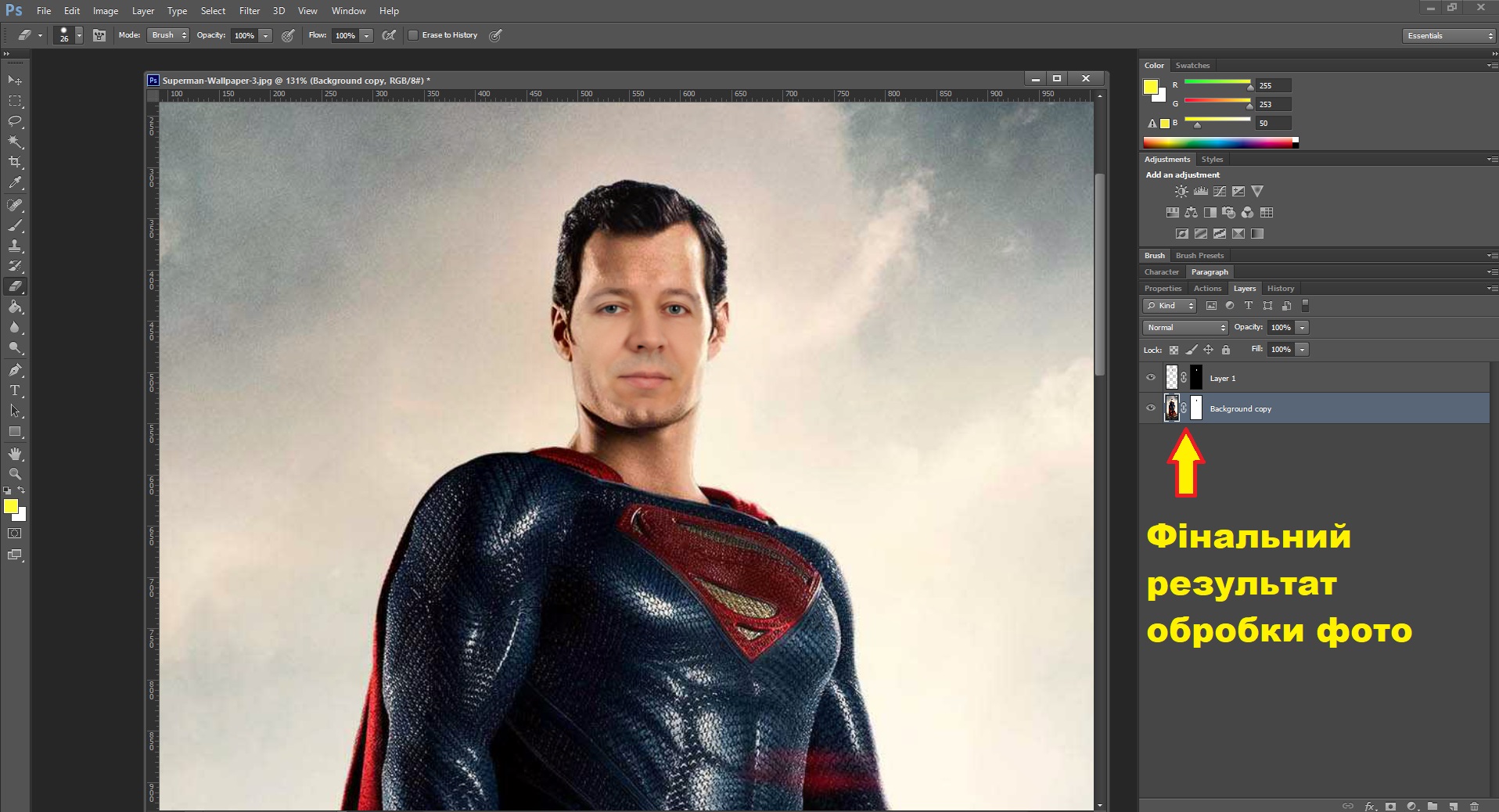The height and width of the screenshot is (812, 1499).
Task: Toggle layer filtering on/off switch
Action: [x=1305, y=306]
